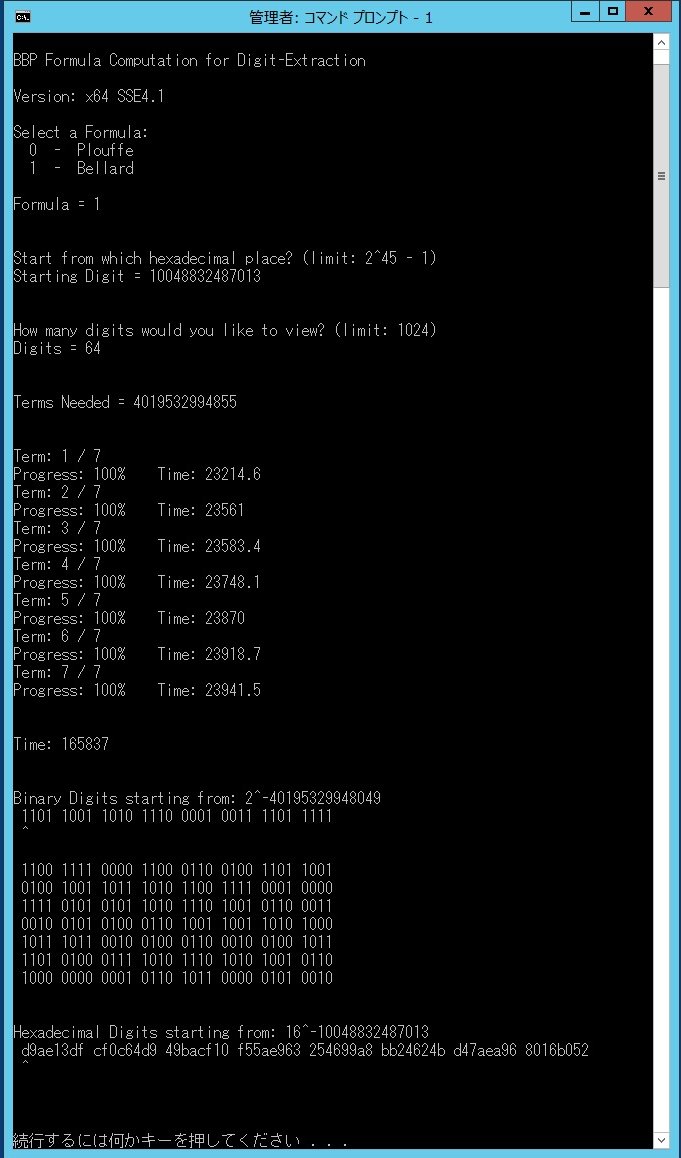Maximize the command prompt window
The image size is (681, 1158).
(x=612, y=12)
